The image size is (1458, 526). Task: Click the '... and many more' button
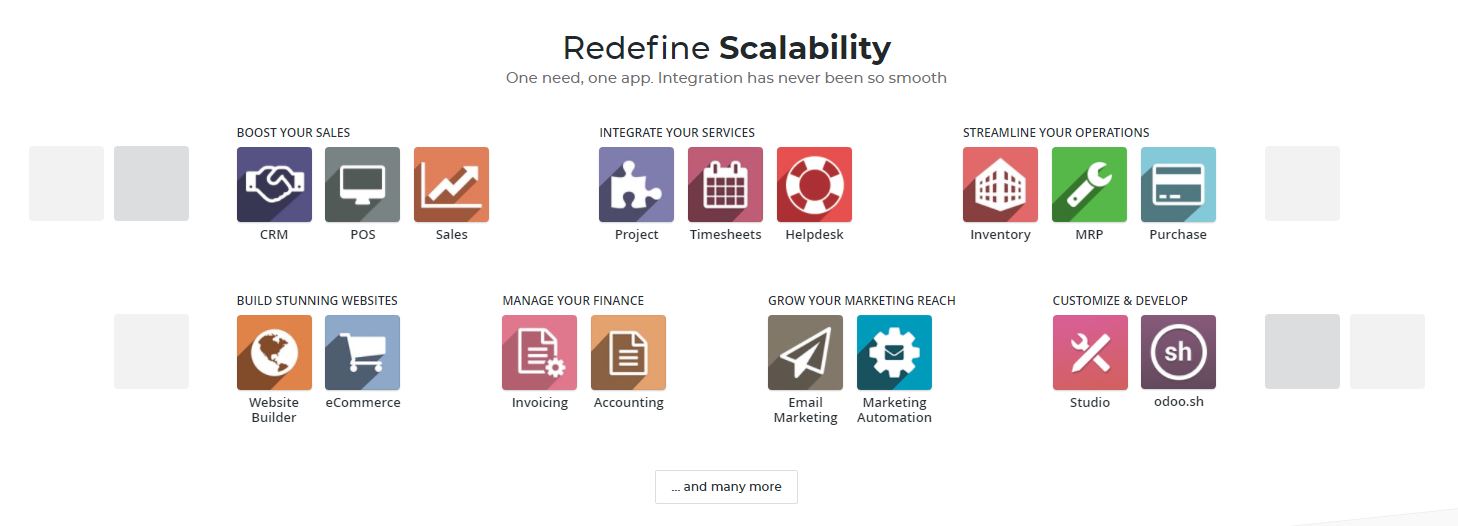point(726,486)
